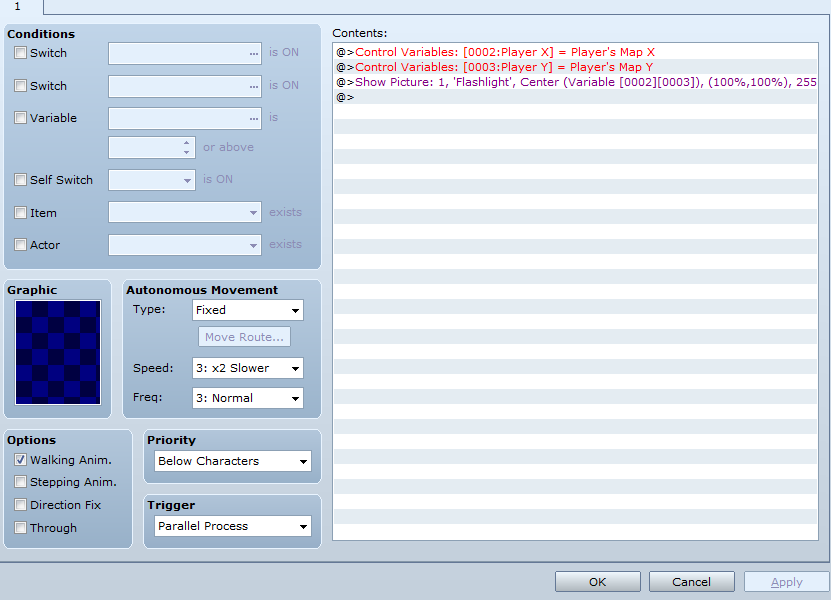Enable the Variable condition checkbox
The image size is (831, 600).
[21, 118]
